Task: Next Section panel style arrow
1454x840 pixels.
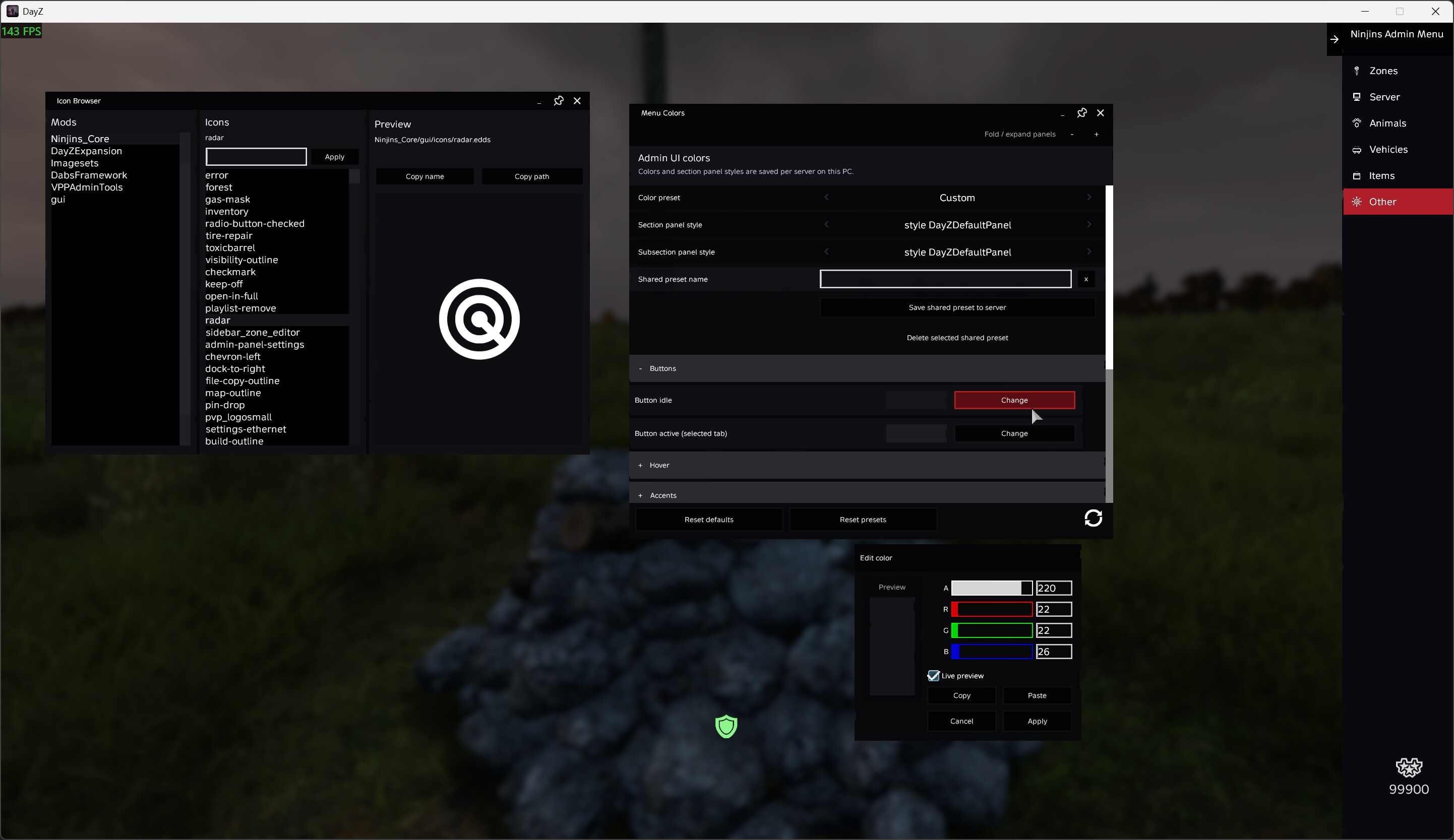Action: pos(1089,224)
